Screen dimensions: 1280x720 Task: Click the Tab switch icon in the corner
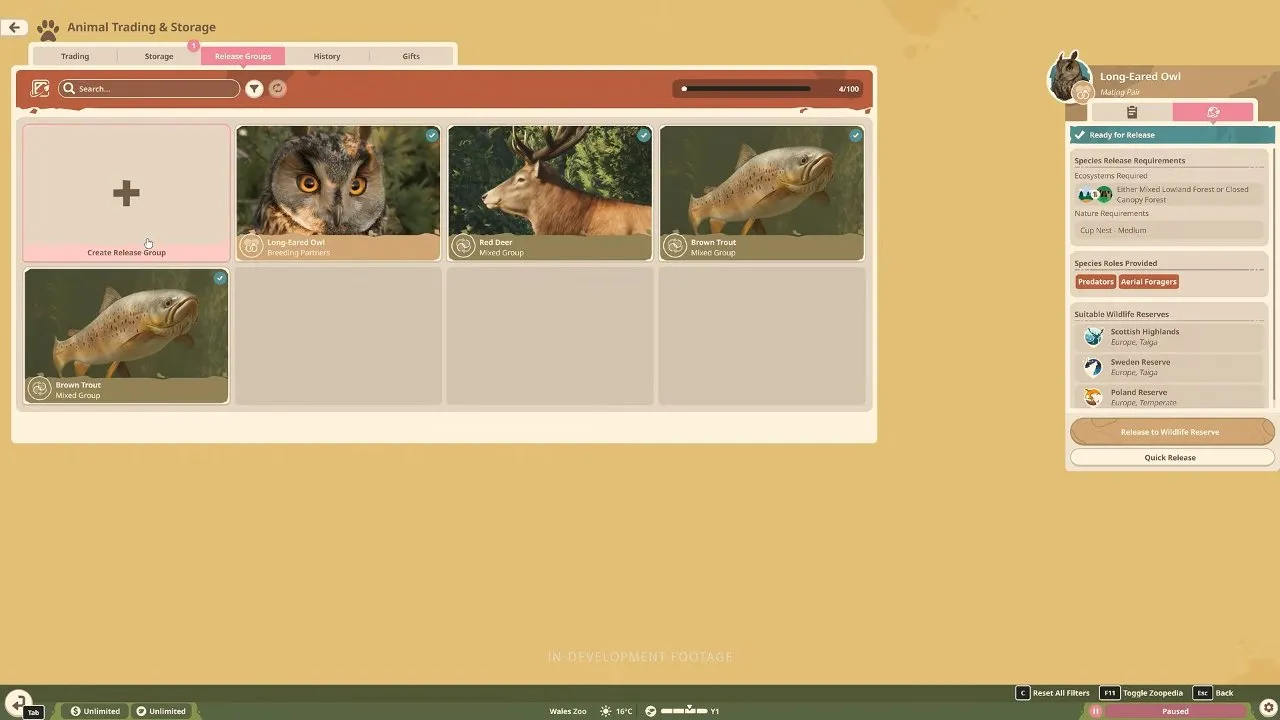click(x=19, y=704)
